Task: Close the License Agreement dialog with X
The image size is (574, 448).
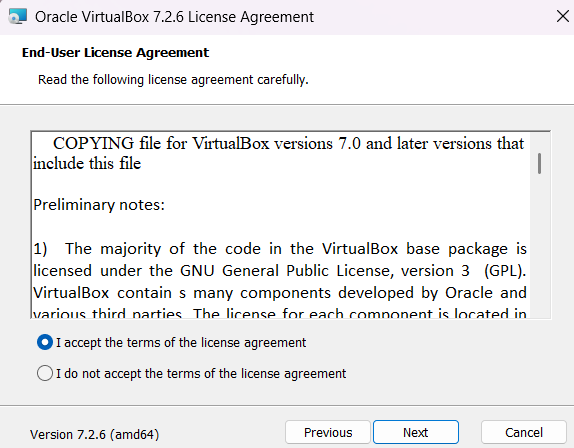Action: [x=562, y=16]
